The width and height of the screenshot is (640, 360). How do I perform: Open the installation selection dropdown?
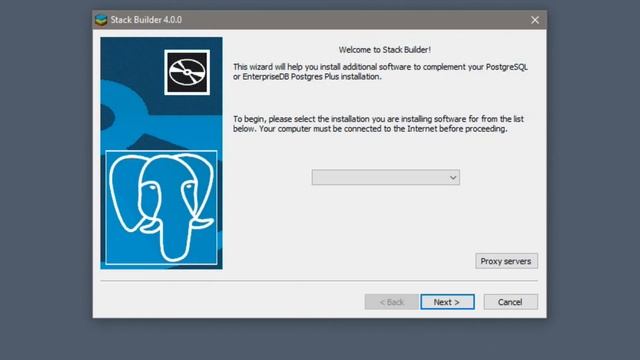click(x=386, y=178)
